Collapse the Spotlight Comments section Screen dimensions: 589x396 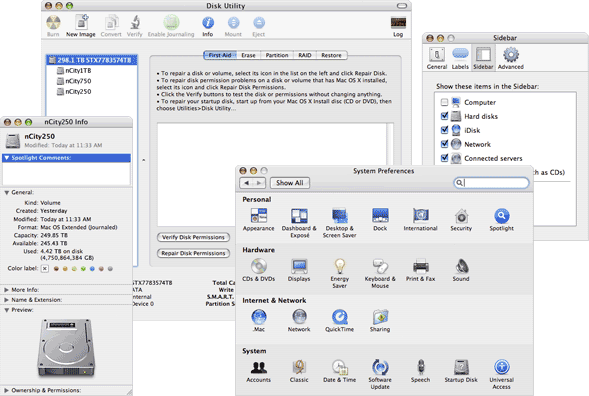tap(6, 158)
